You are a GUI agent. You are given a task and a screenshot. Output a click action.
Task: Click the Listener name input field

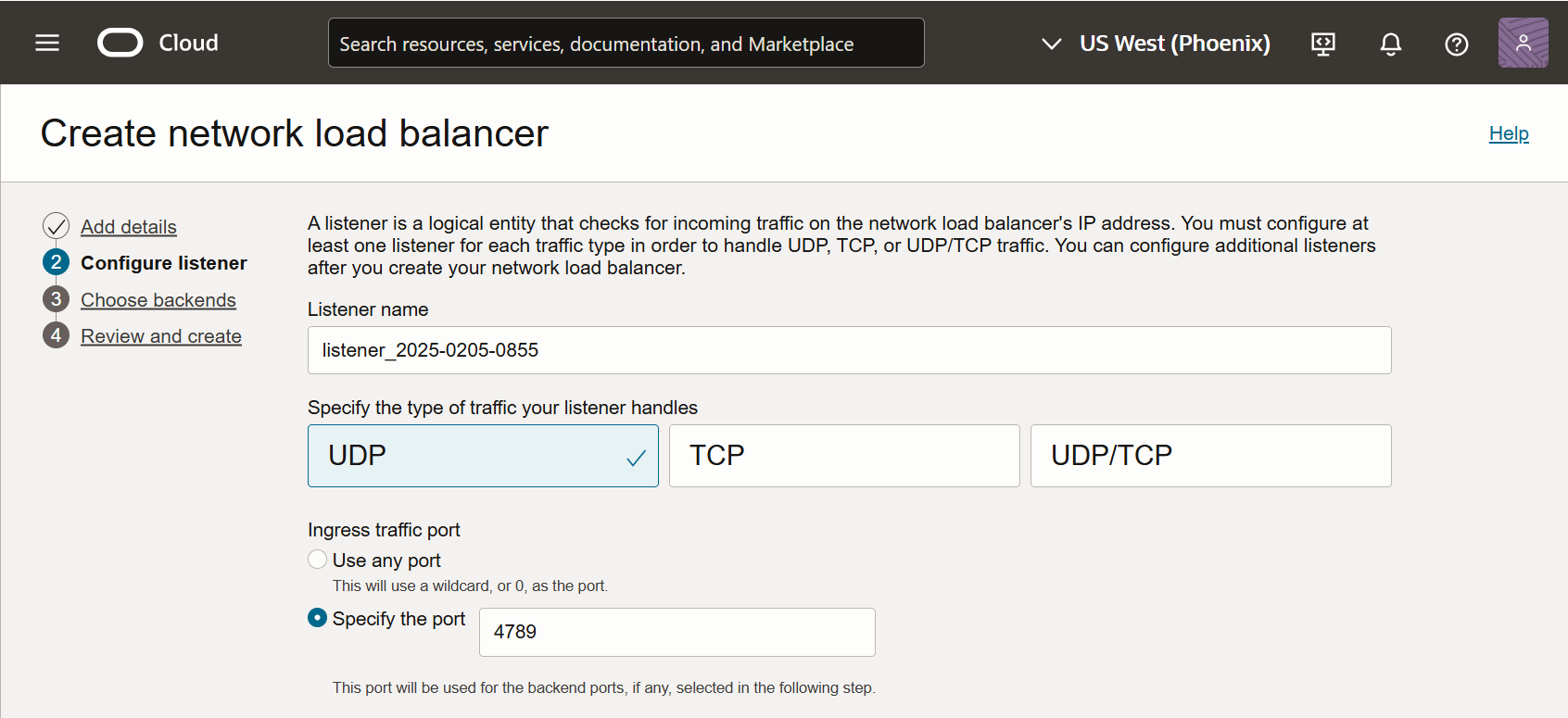849,350
